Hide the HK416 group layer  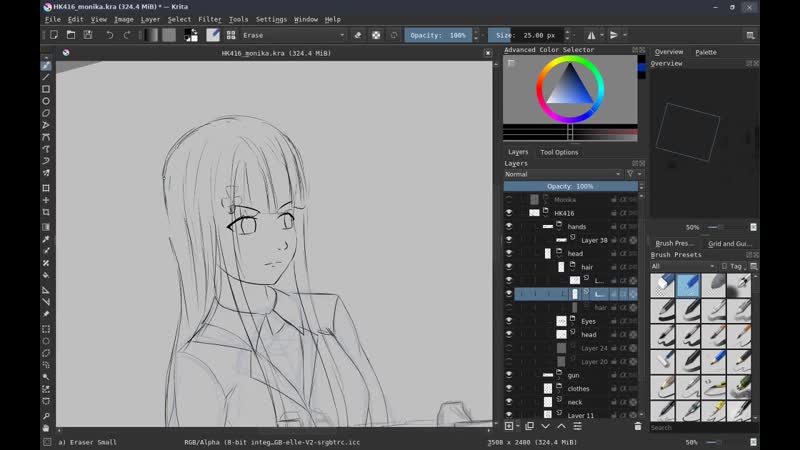pos(509,213)
